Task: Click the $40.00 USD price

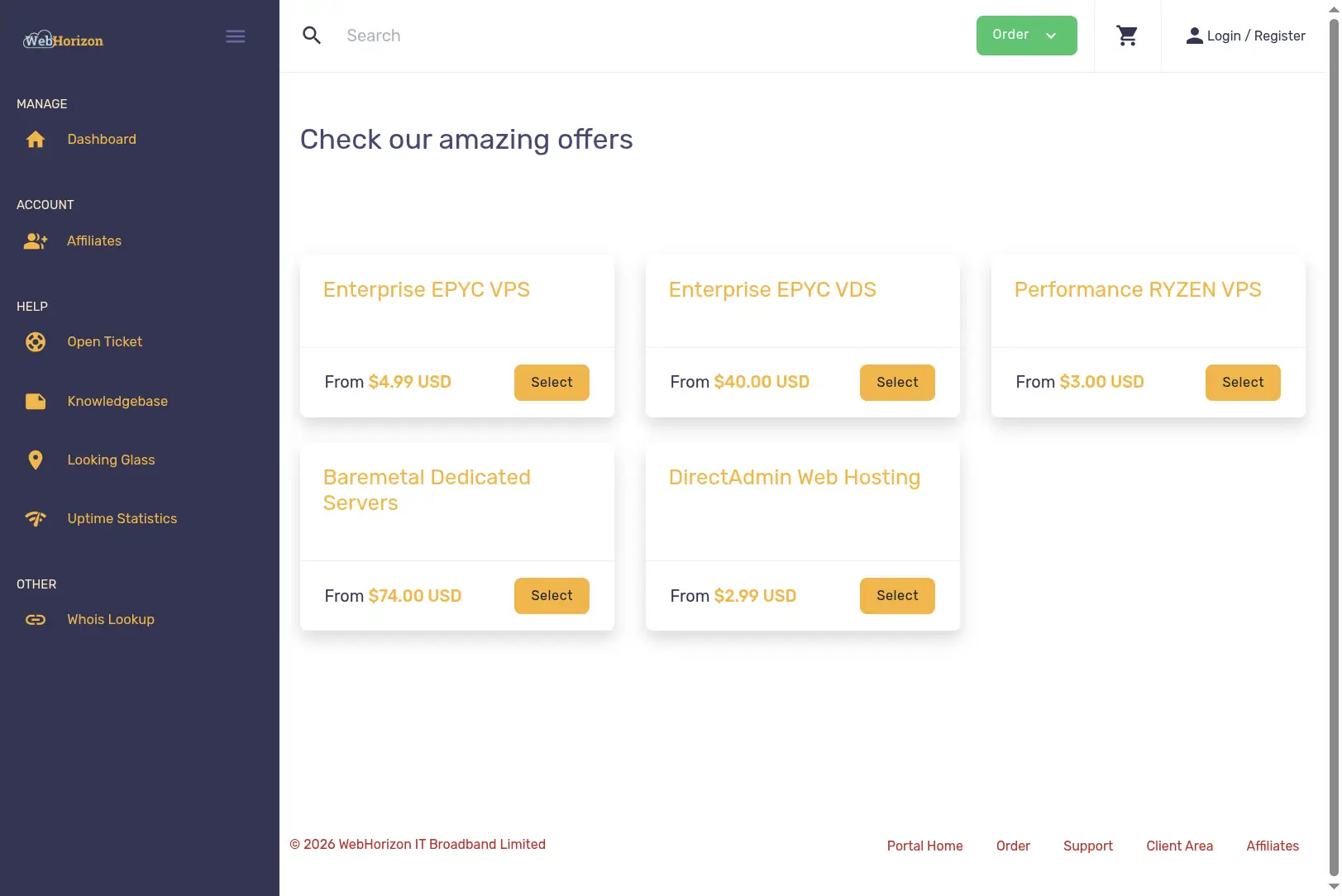Action: point(762,382)
